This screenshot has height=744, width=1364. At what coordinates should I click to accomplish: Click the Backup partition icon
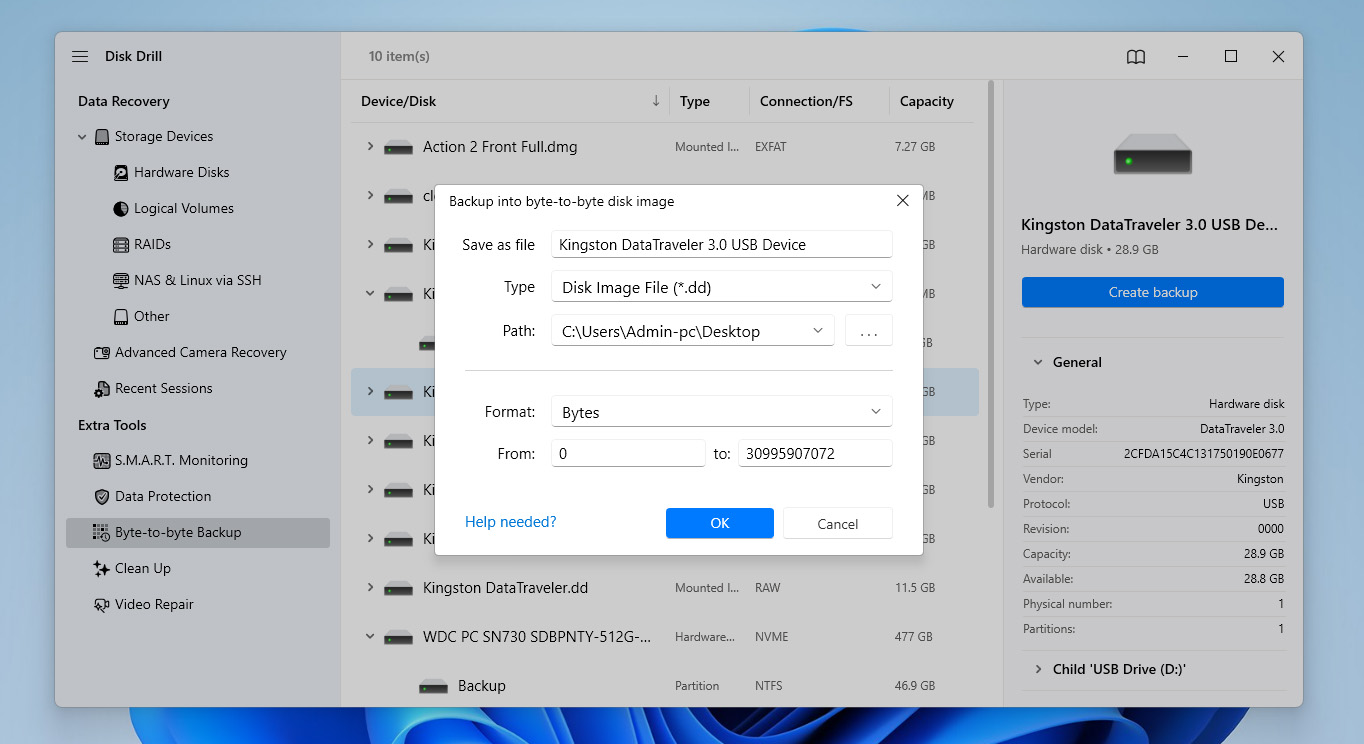pyautogui.click(x=434, y=687)
